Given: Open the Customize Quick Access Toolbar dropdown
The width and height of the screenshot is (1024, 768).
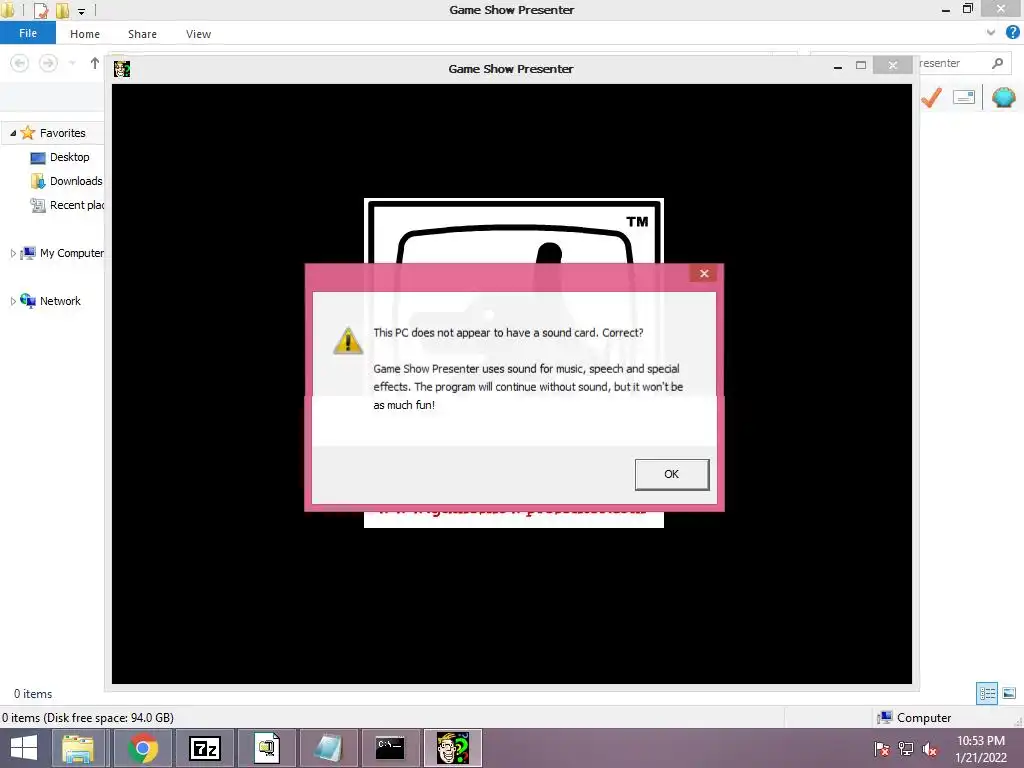Looking at the screenshot, I should 82,11.
